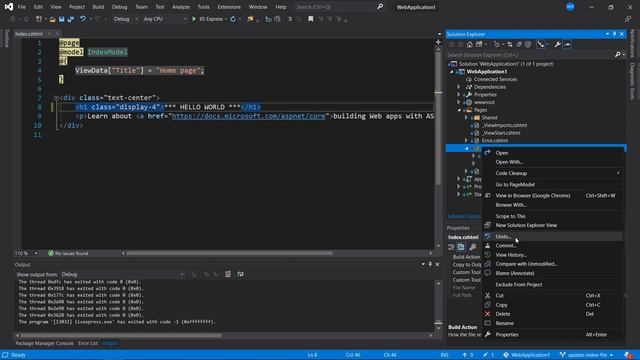640x360 pixels.
Task: Collapse the div block on line 7
Action: pyautogui.click(x=56, y=98)
